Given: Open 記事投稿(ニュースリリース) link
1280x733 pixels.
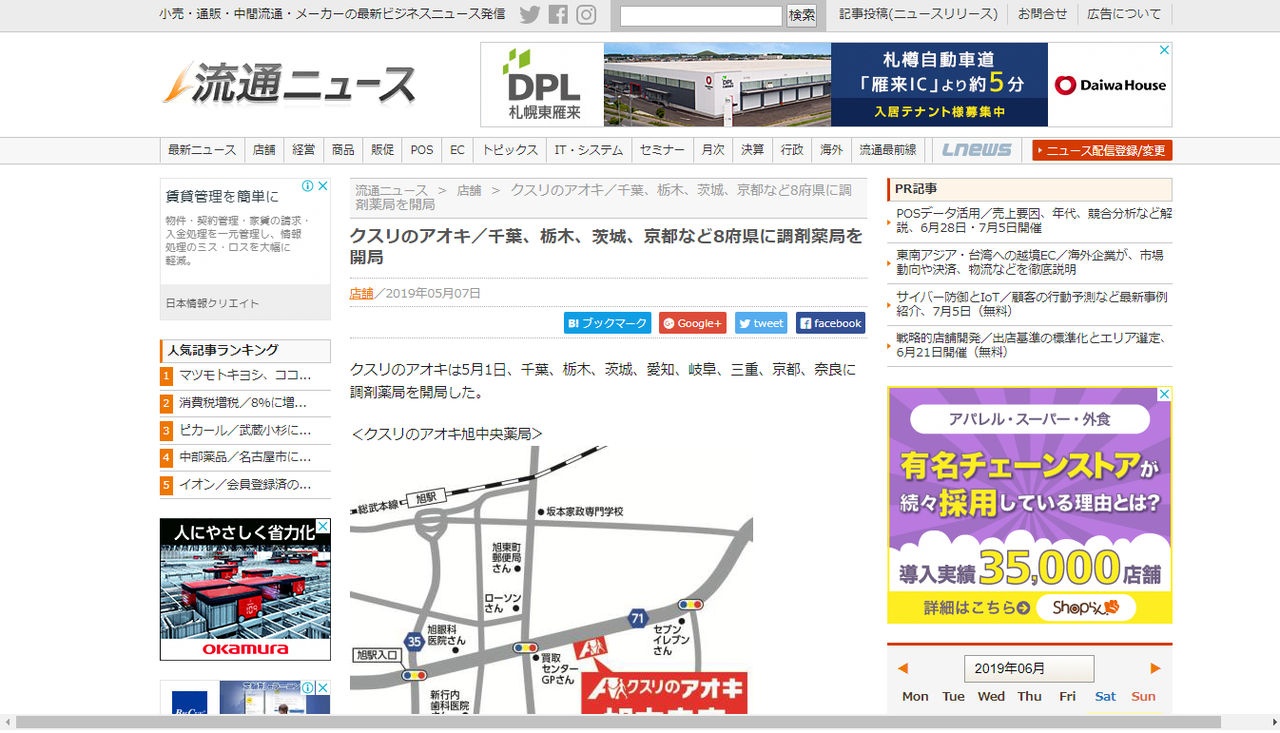Looking at the screenshot, I should (x=918, y=14).
